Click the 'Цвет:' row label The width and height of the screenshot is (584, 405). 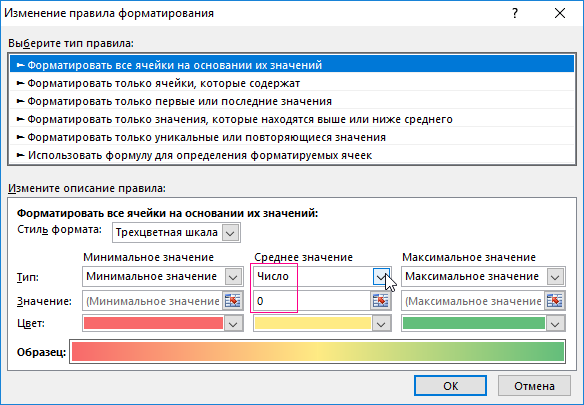31,323
